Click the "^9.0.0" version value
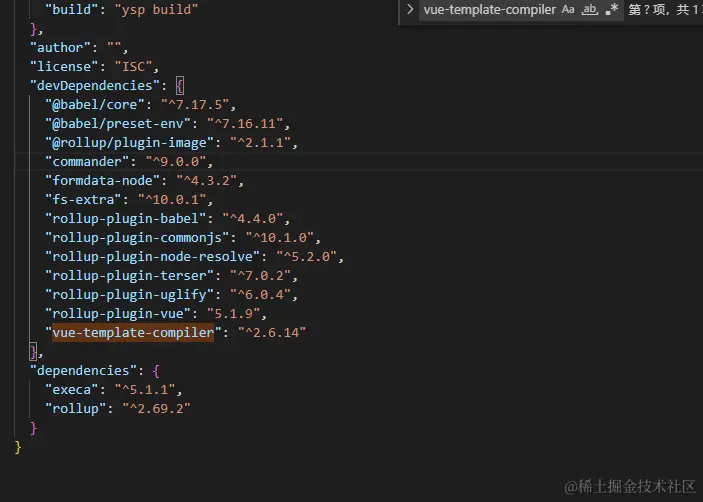 pos(176,161)
